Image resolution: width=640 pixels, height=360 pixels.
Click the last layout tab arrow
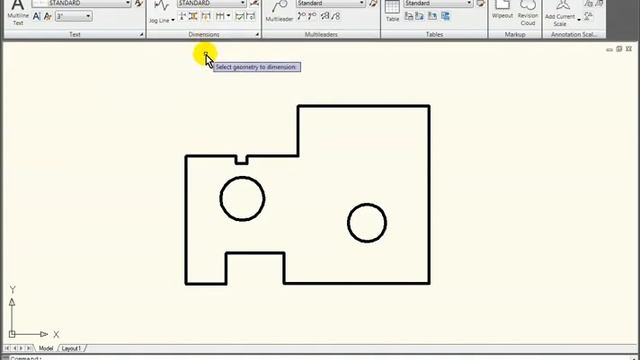tap(29, 348)
